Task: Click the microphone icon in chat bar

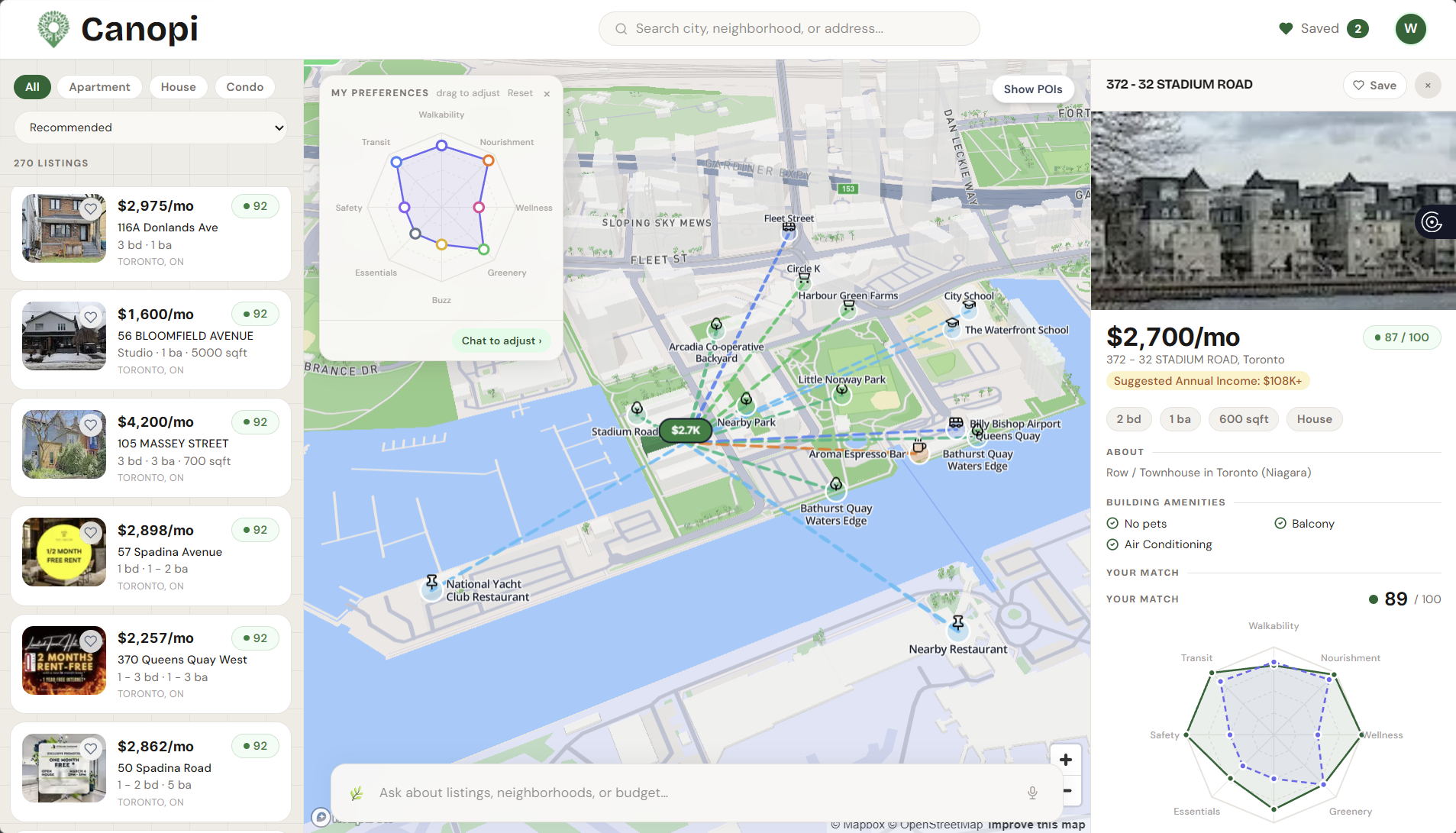Action: (1032, 793)
